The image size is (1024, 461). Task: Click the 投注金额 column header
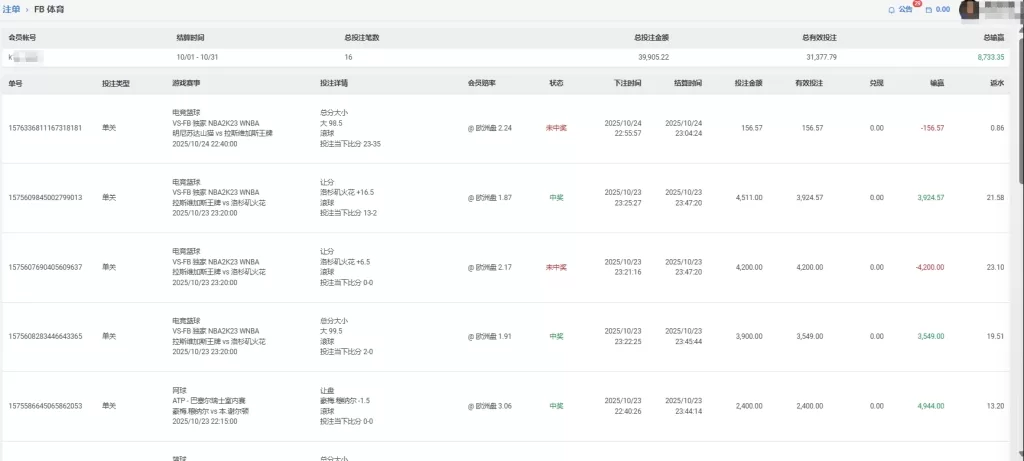748,83
